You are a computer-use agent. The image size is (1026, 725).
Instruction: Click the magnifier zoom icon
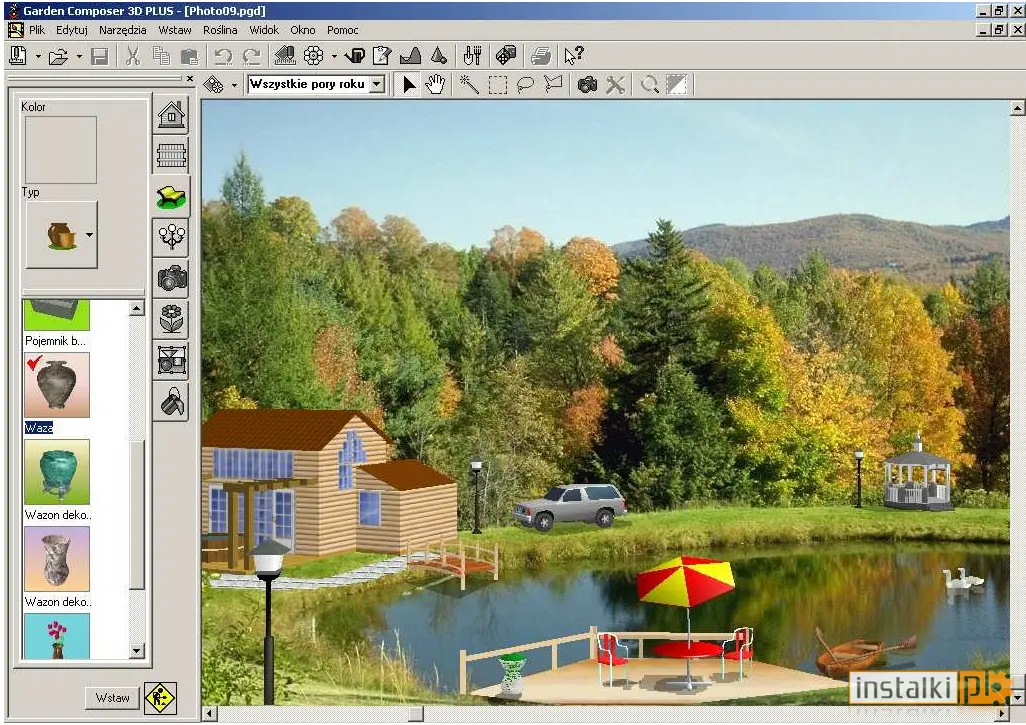coord(649,84)
